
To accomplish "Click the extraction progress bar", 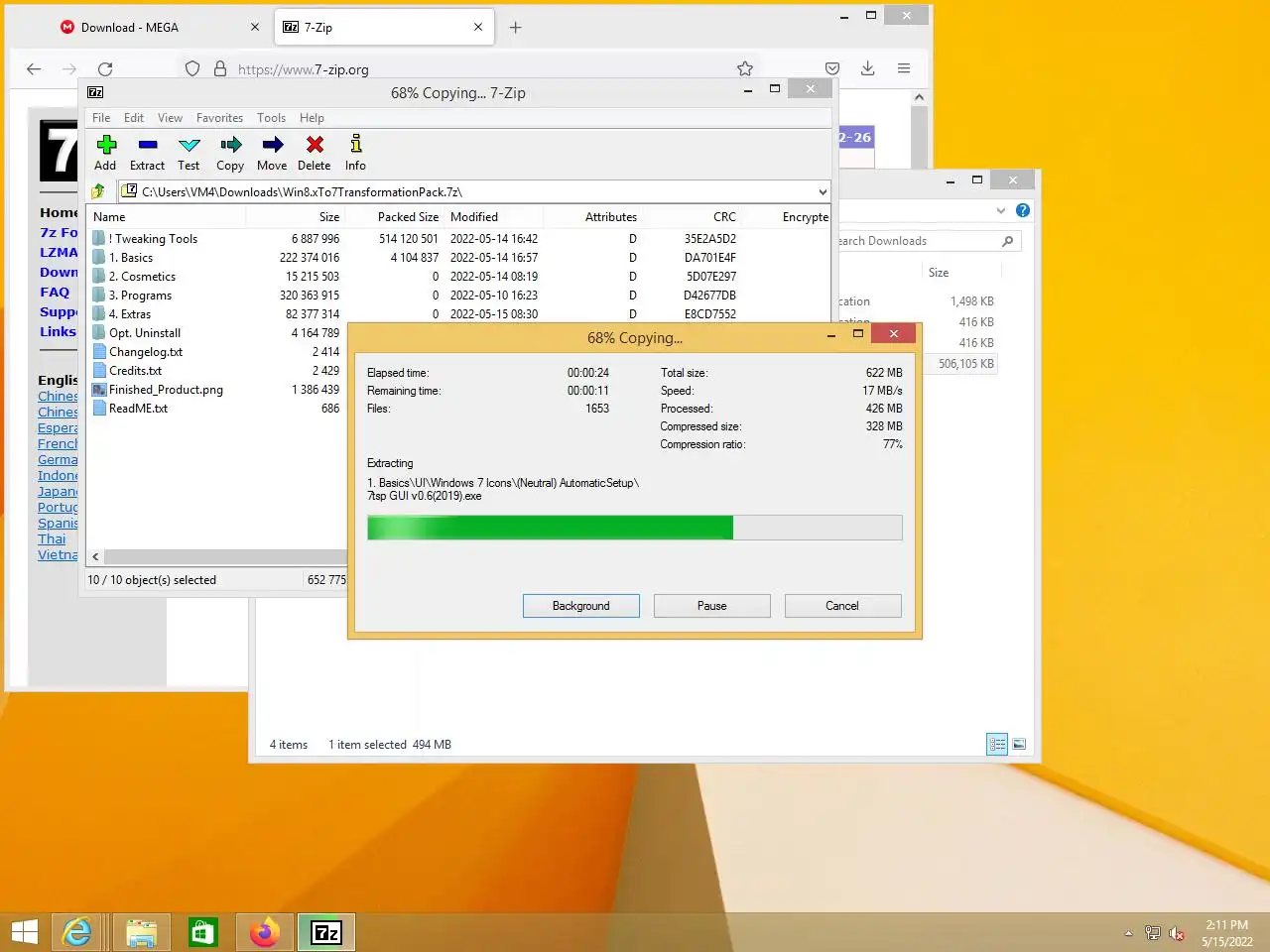I will pos(635,528).
